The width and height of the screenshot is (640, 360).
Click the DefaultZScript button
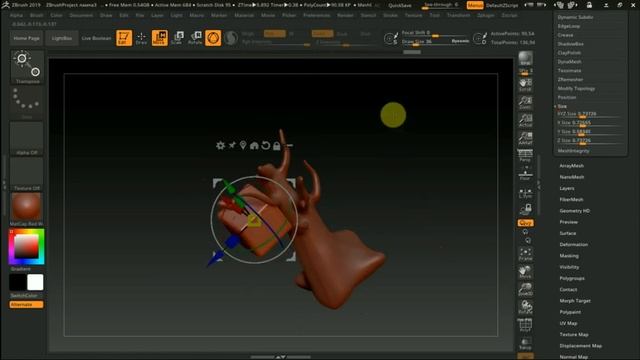click(x=502, y=5)
